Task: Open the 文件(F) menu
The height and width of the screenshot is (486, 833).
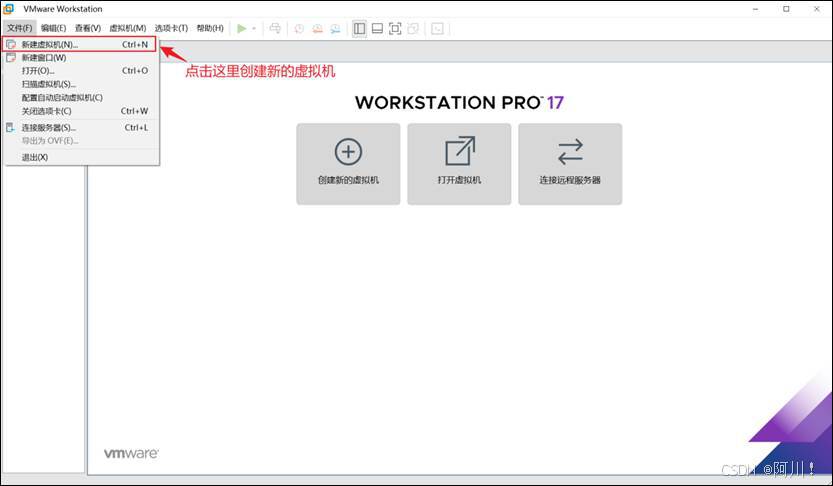Action: (x=20, y=28)
